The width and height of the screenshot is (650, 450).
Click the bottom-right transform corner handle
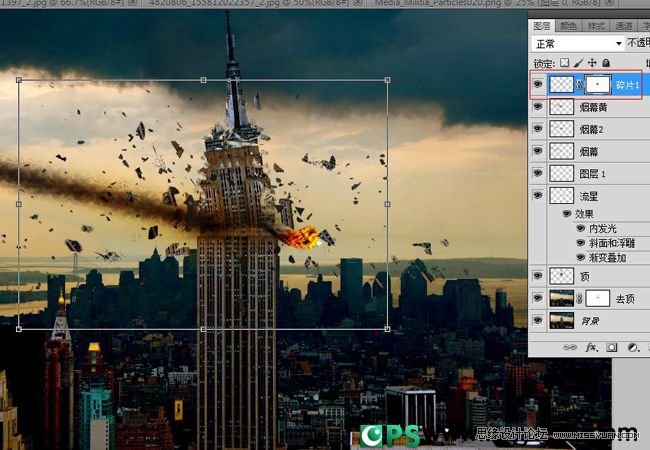(387, 329)
